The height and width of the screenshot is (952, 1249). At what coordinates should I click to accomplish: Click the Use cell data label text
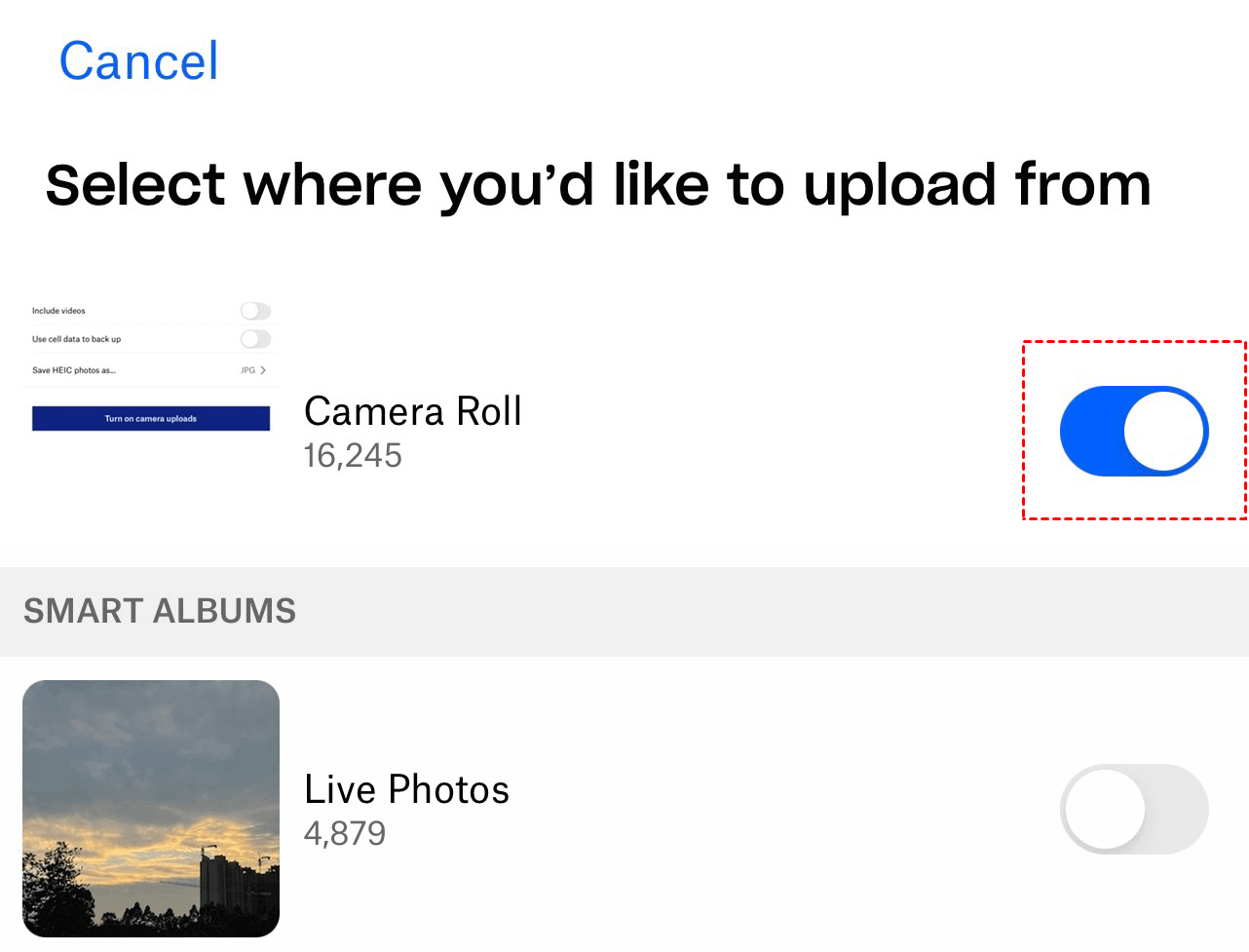click(x=76, y=339)
